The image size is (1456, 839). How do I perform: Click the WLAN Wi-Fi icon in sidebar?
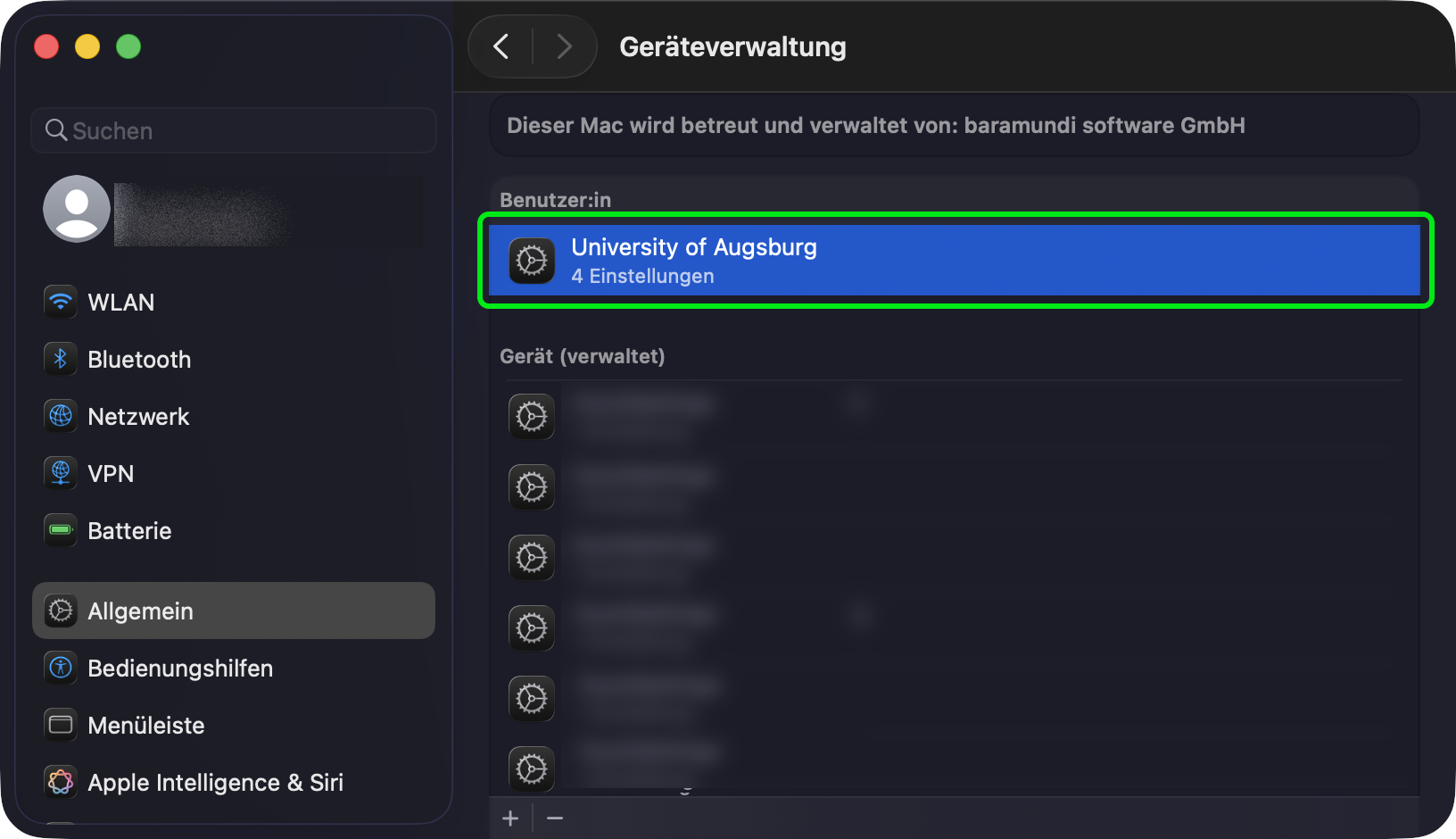pos(61,302)
